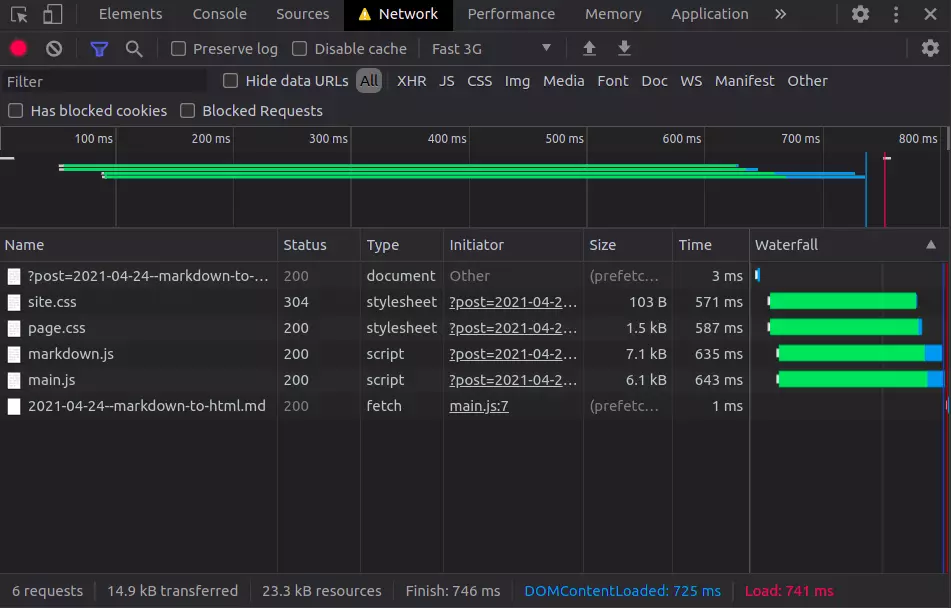The height and width of the screenshot is (608, 951).
Task: Switch to the Console tab
Action: [x=219, y=14]
